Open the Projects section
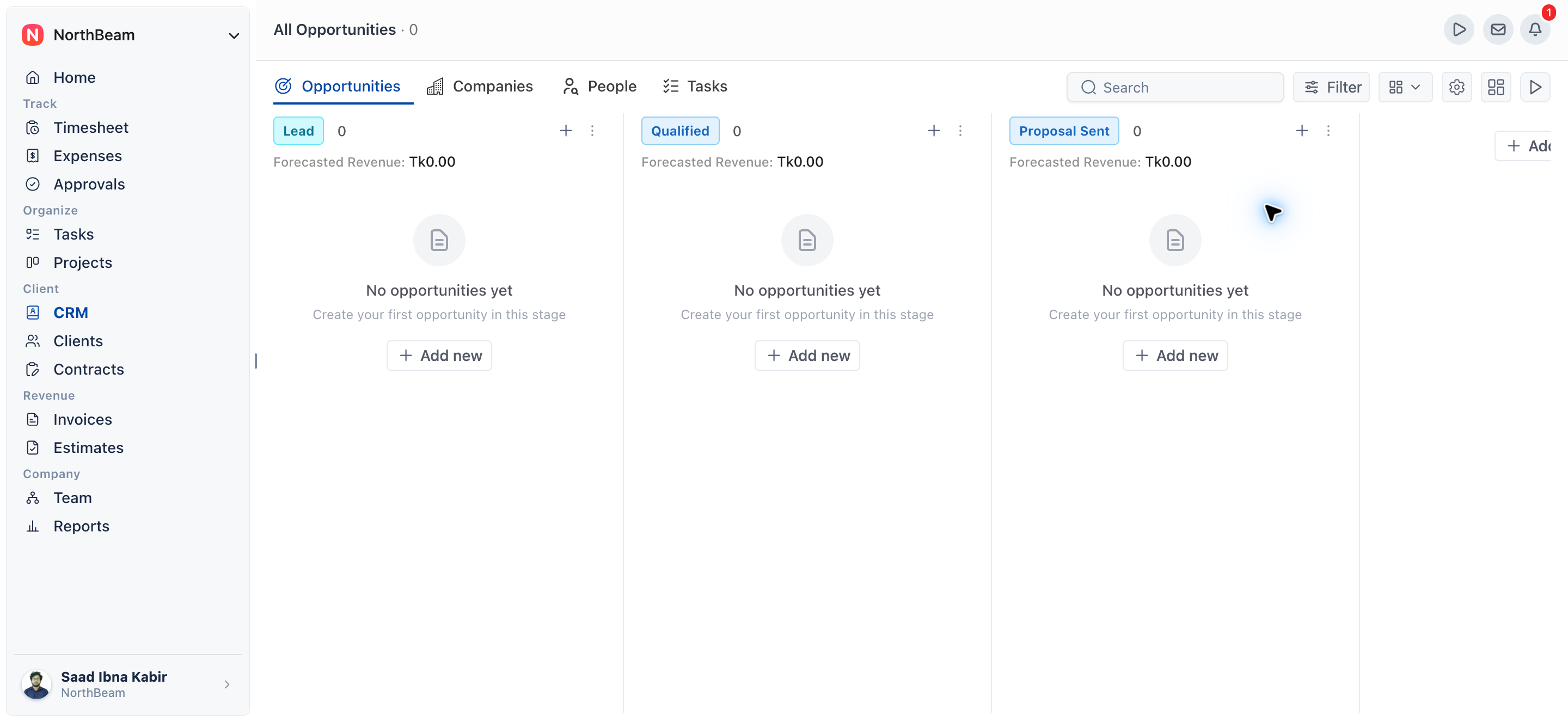 tap(82, 262)
